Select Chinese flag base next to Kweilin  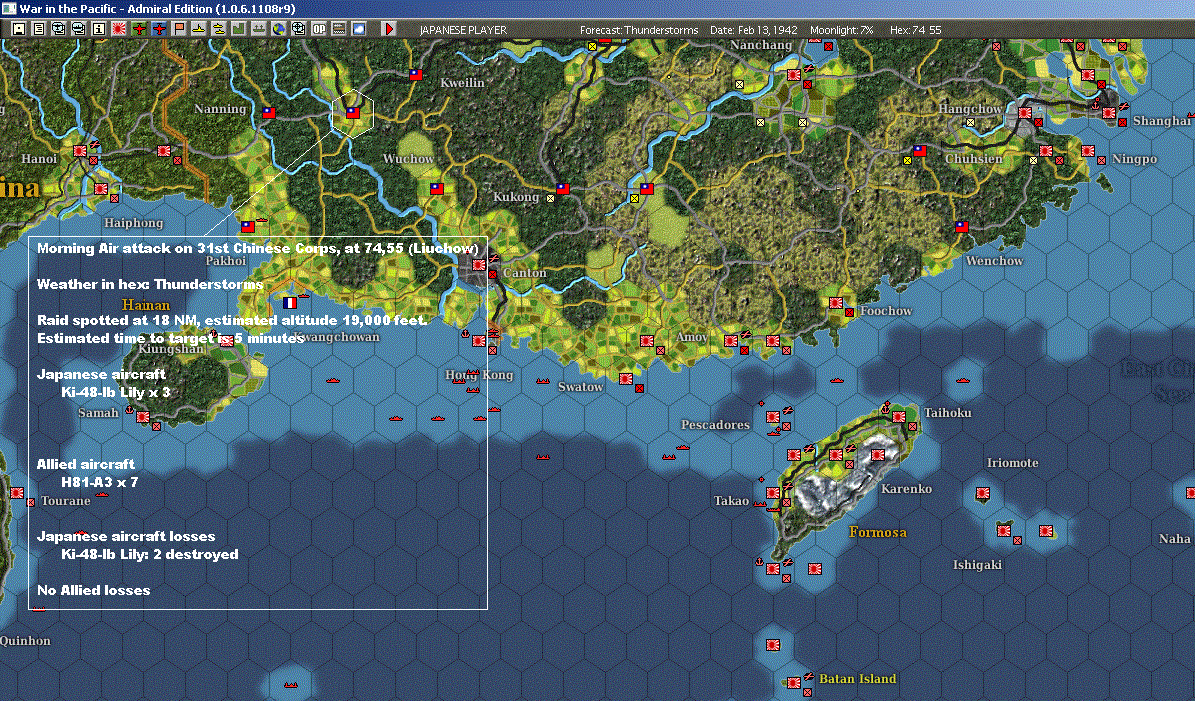(415, 75)
